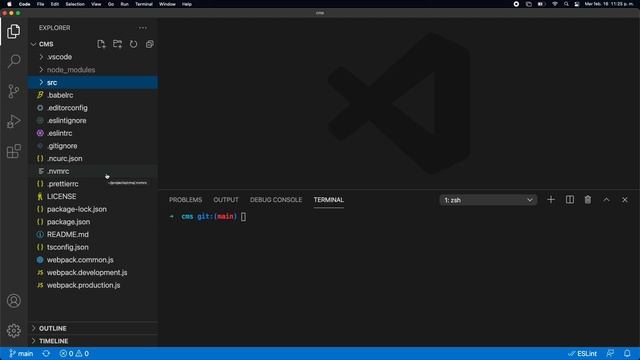Open the .prettierrc file
640x360 pixels.
(93, 184)
